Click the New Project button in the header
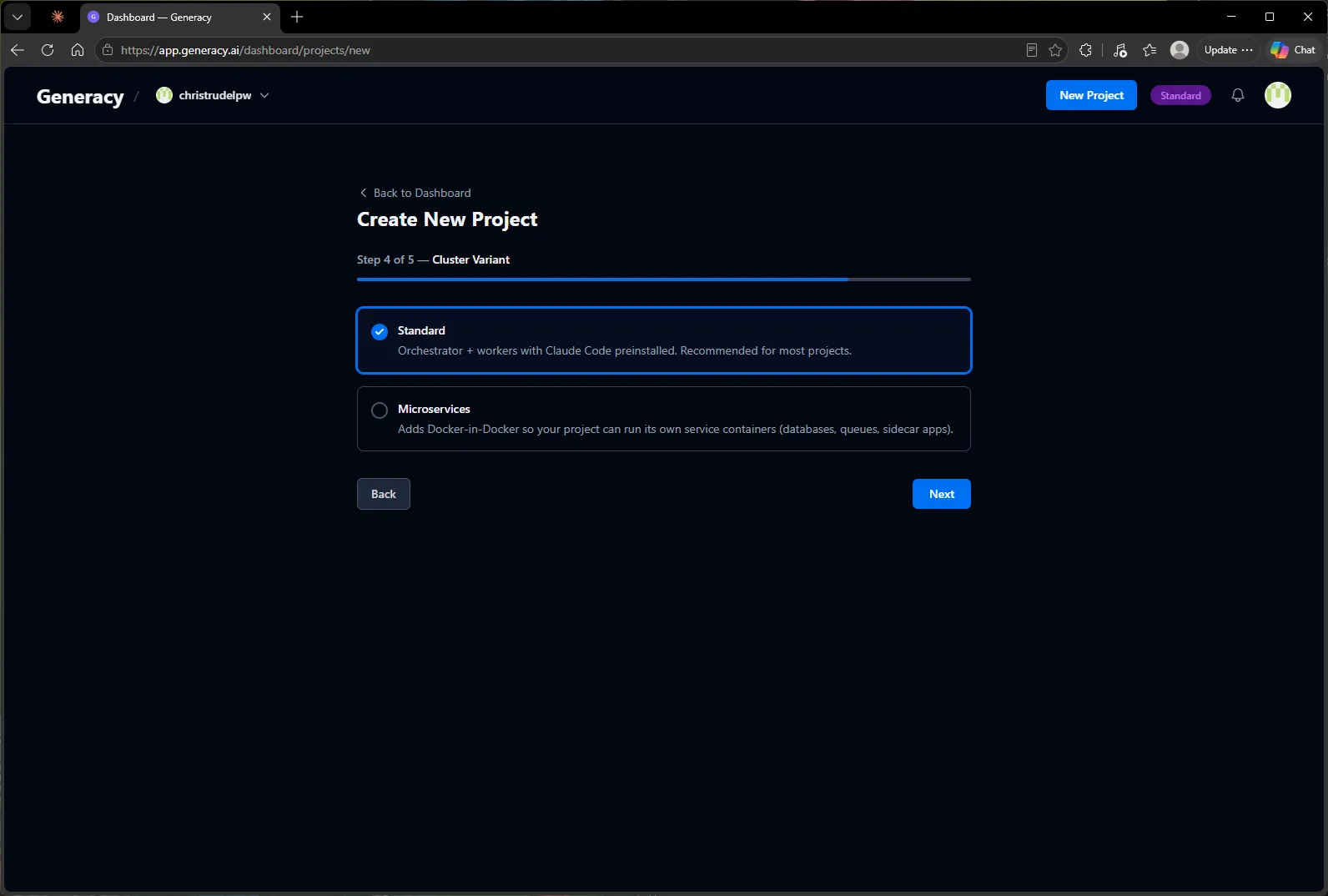This screenshot has width=1328, height=896. (x=1091, y=95)
